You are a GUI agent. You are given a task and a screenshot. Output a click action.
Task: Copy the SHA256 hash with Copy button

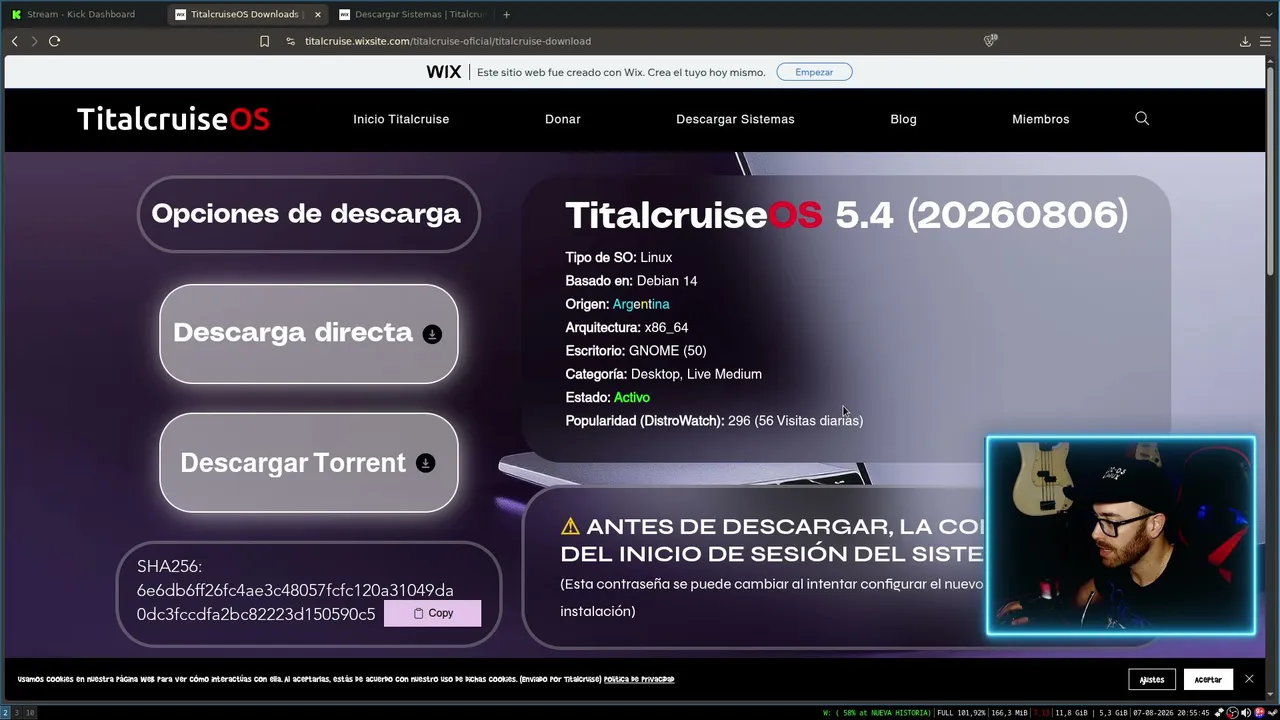(x=433, y=613)
